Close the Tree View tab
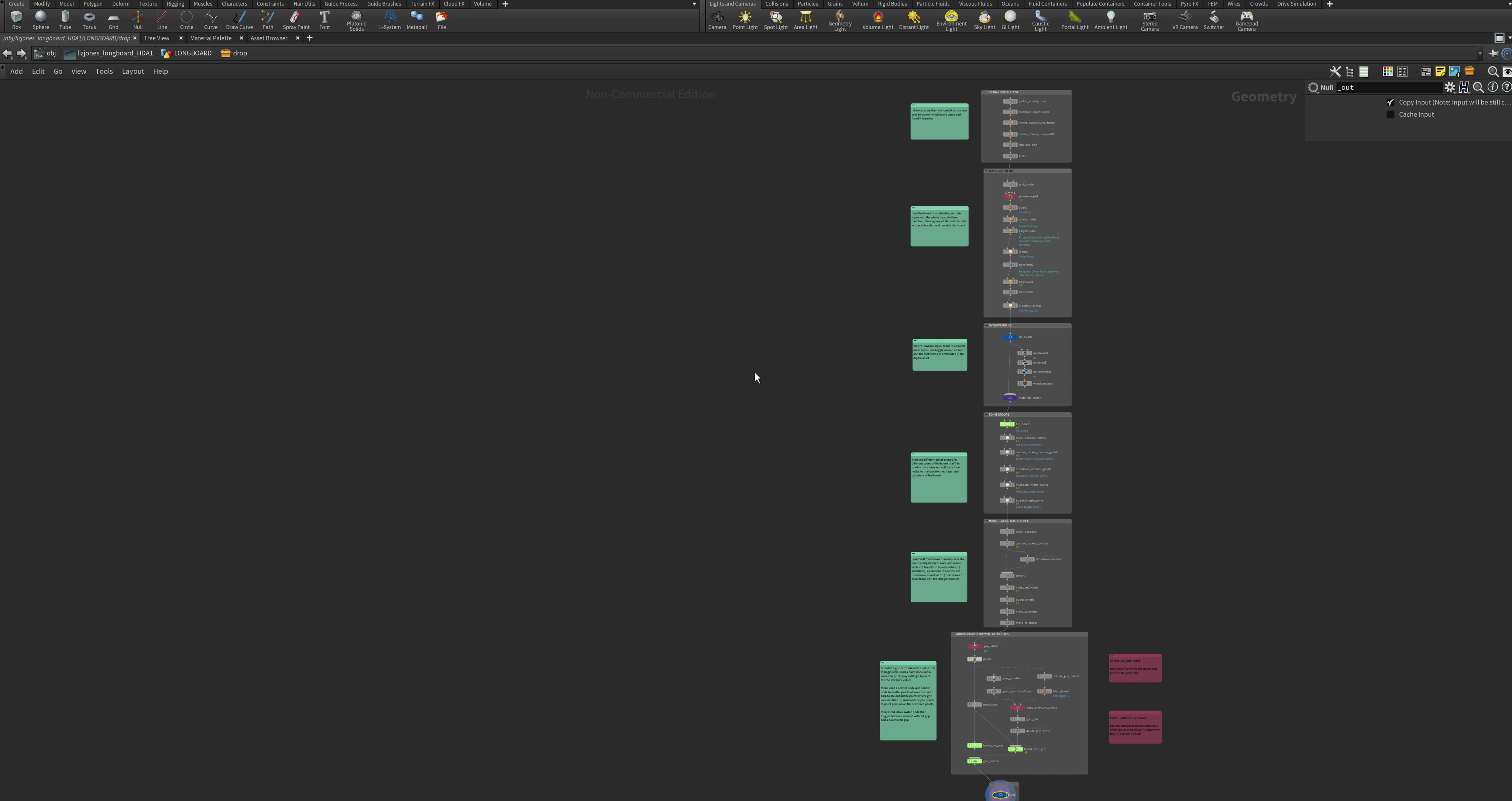Viewport: 1512px width, 801px height. (x=181, y=38)
